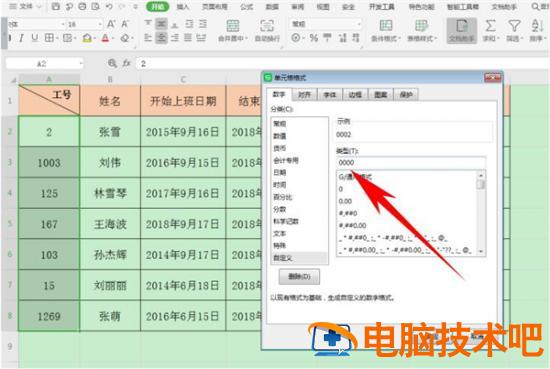Click the eraser clear-format icon

tap(125, 38)
